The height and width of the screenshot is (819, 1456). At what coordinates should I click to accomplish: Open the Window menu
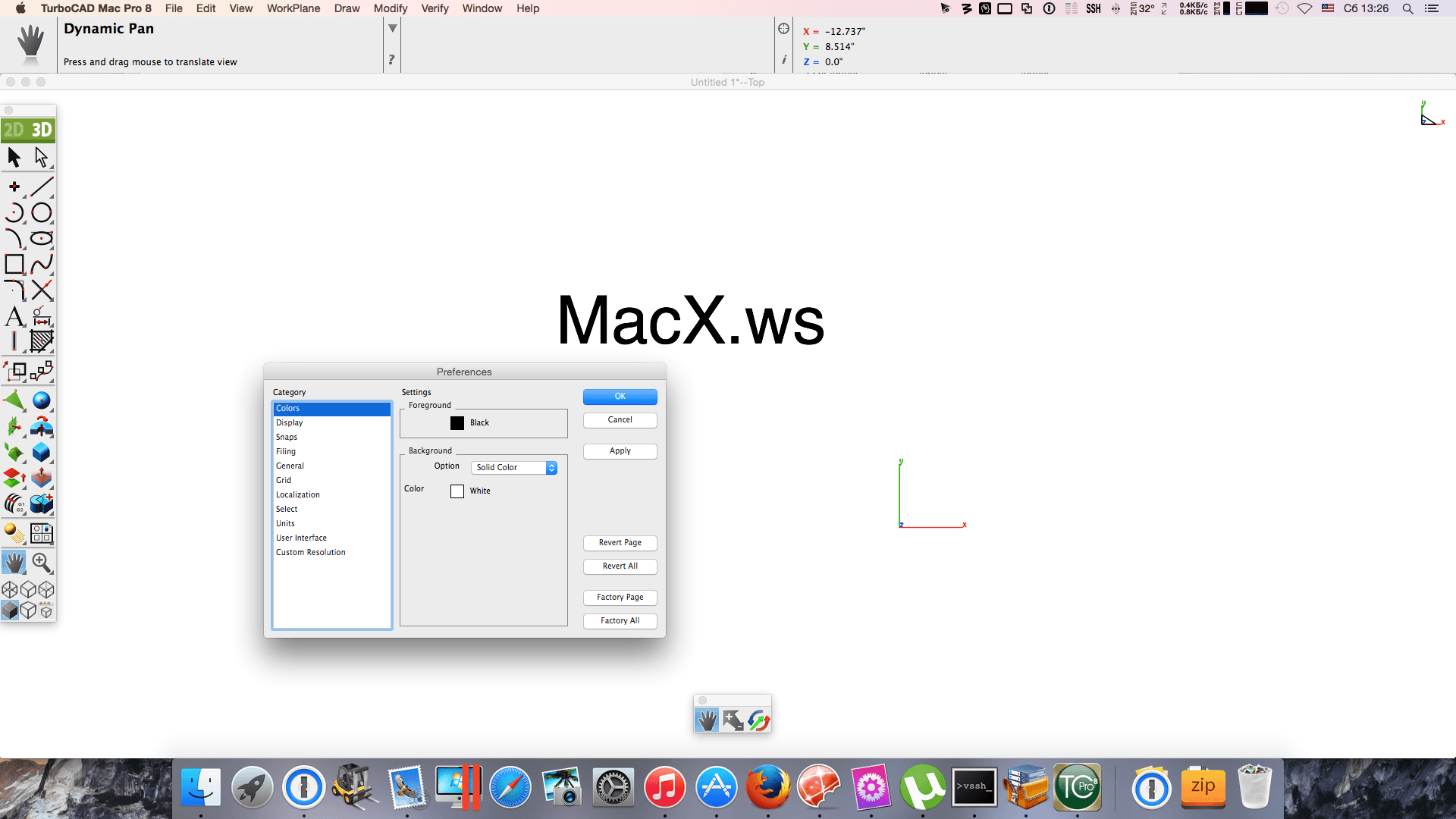[482, 8]
